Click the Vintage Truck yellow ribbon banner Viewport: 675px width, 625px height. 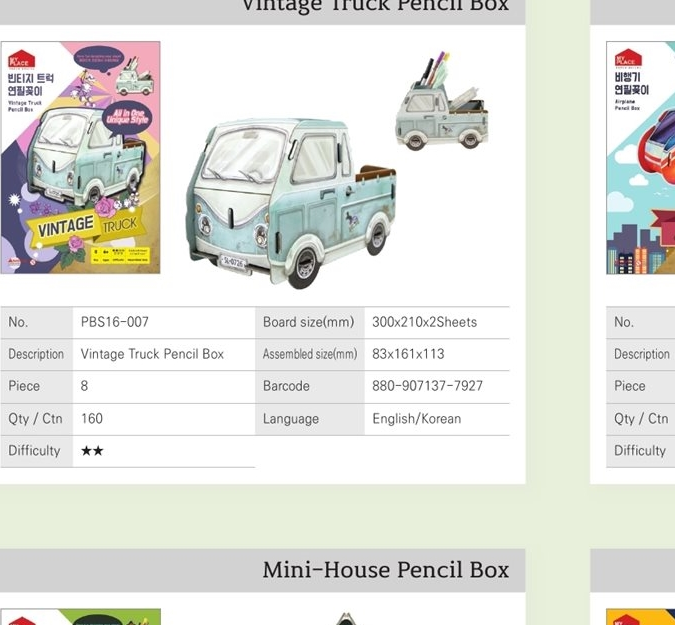82,226
